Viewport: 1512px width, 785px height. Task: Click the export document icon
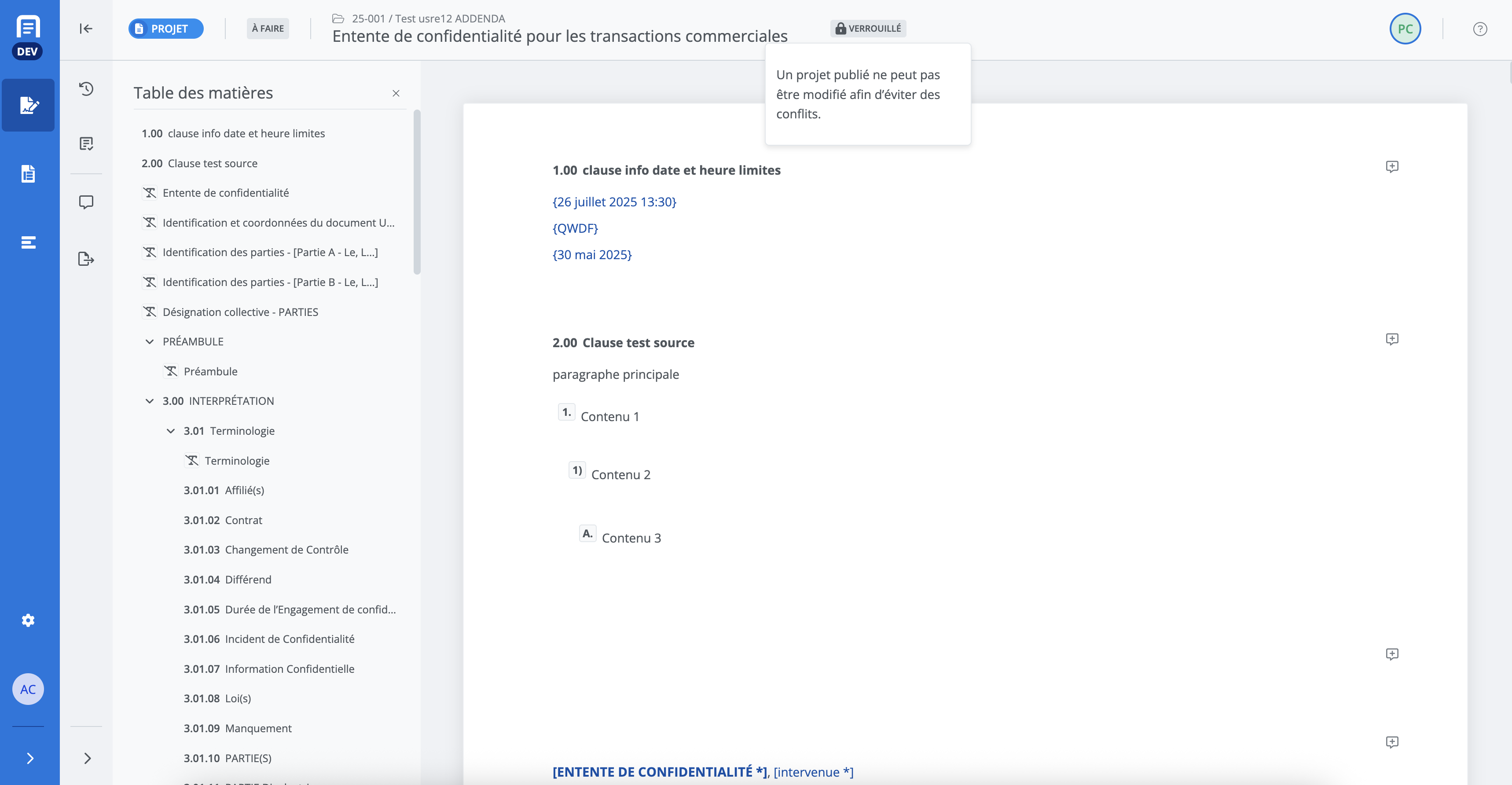coord(86,259)
